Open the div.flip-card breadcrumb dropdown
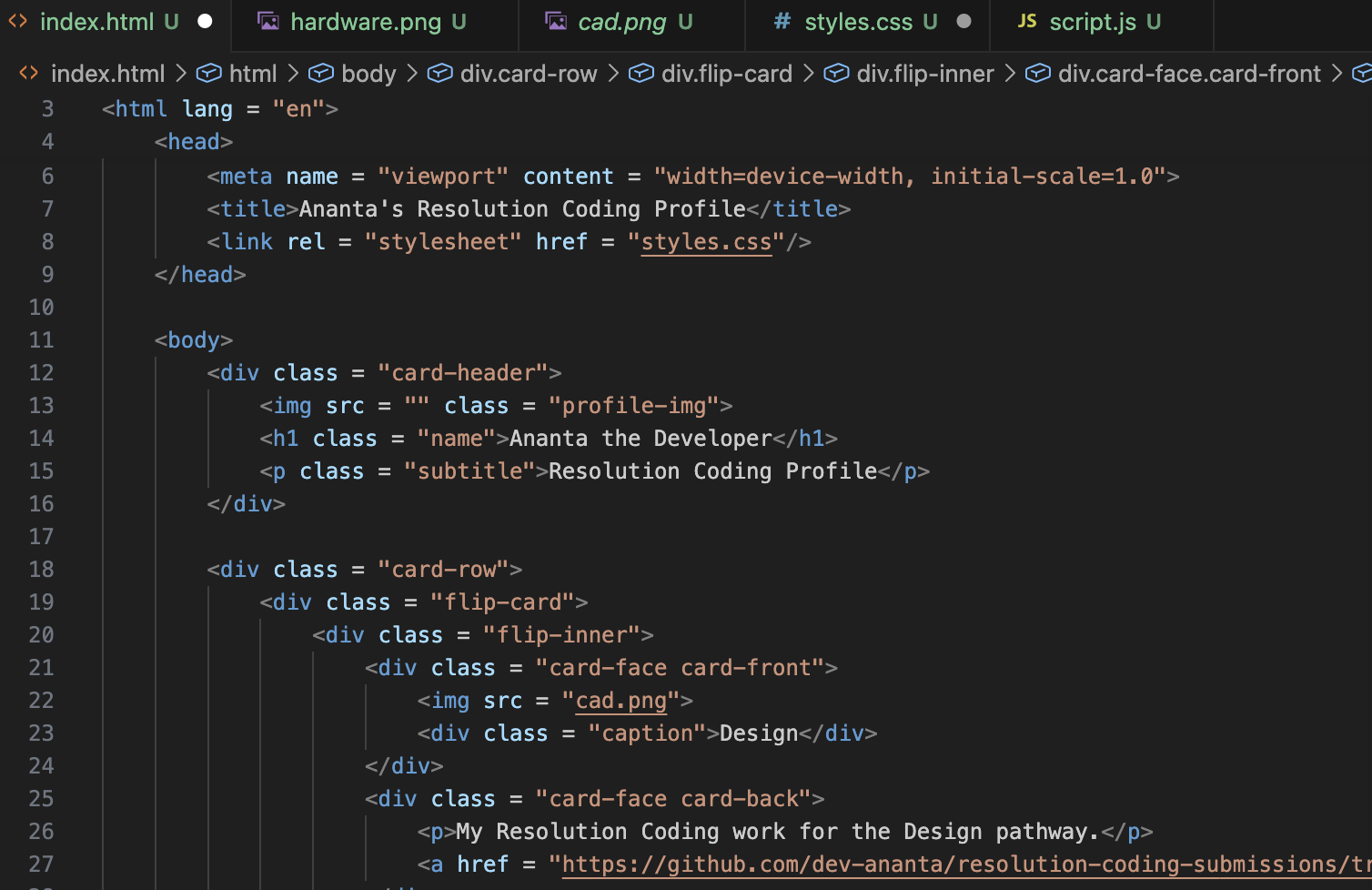Viewport: 1372px width, 890px height. click(726, 74)
